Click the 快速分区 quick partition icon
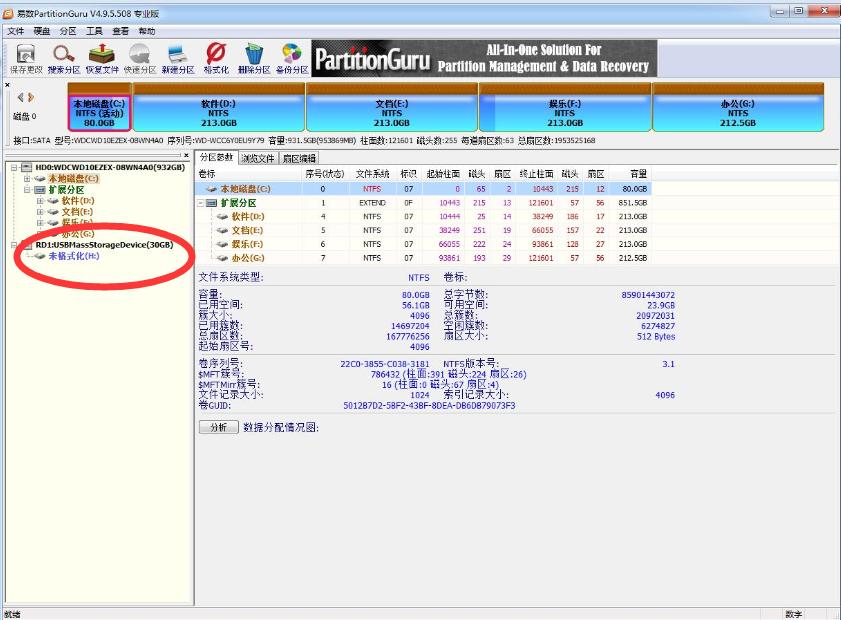 point(140,59)
